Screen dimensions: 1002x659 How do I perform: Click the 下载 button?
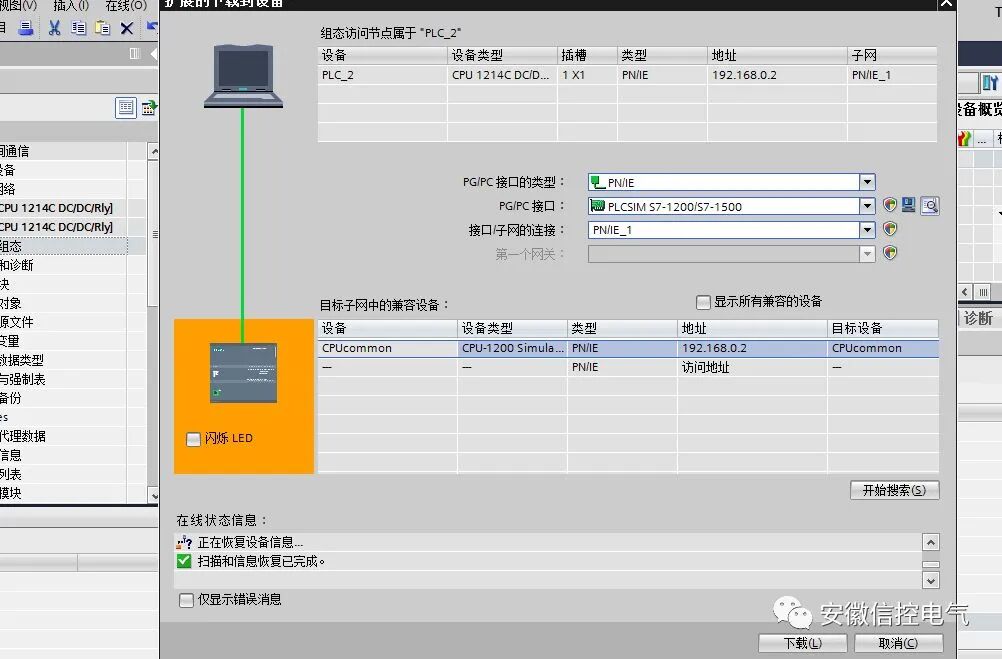(x=802, y=644)
